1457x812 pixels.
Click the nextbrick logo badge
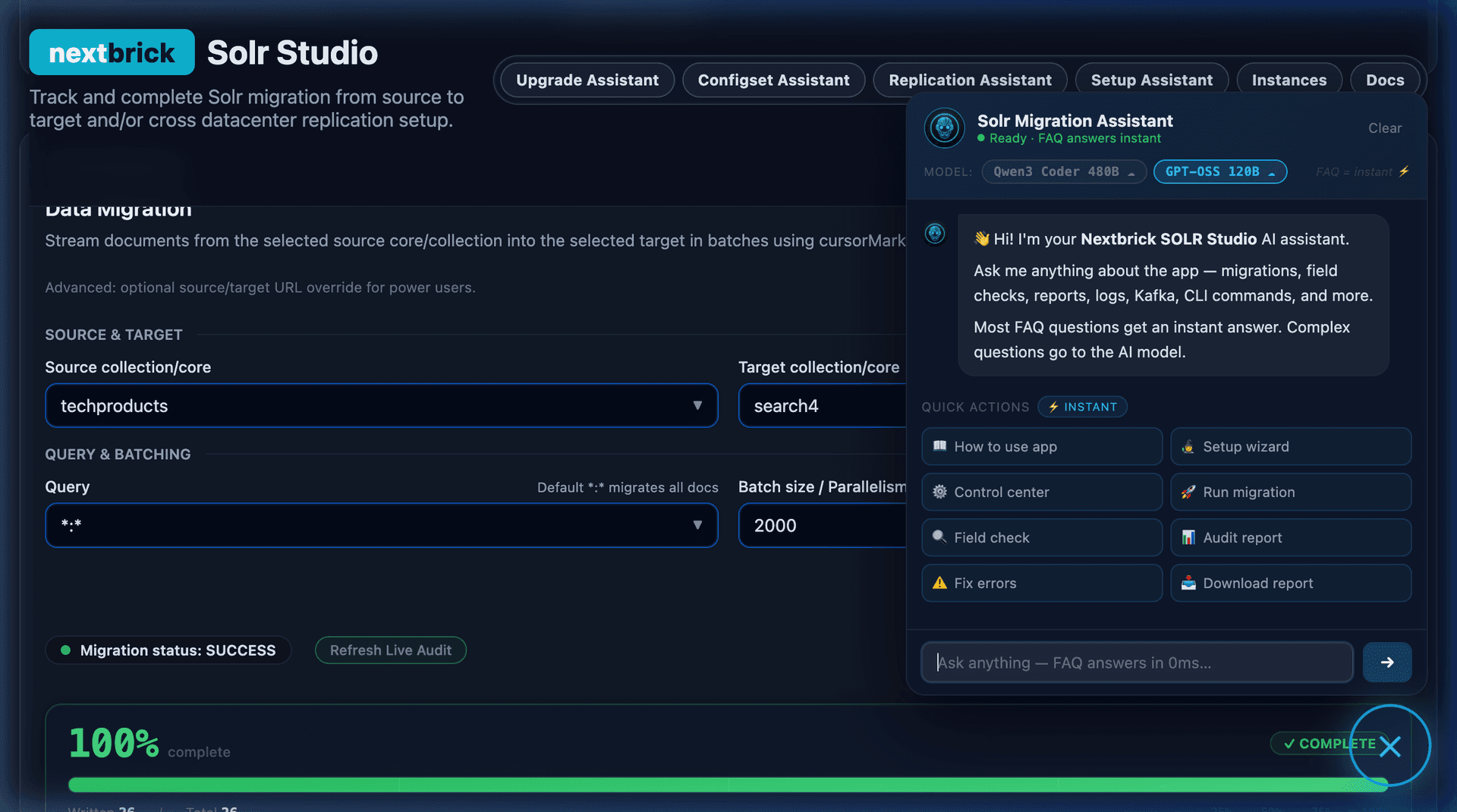[x=112, y=52]
